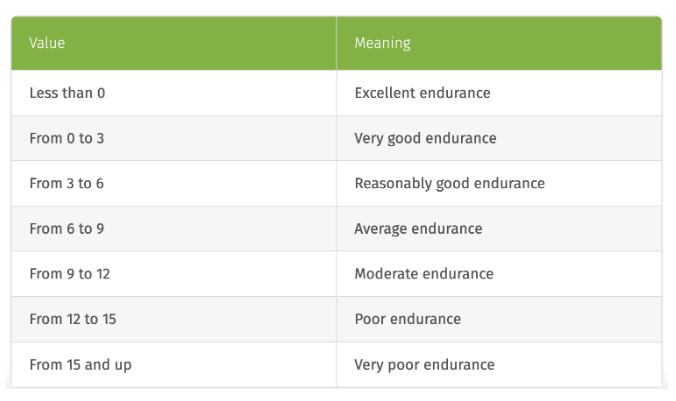
Task: Select the 'From 9 to 12' cell
Action: pos(174,274)
